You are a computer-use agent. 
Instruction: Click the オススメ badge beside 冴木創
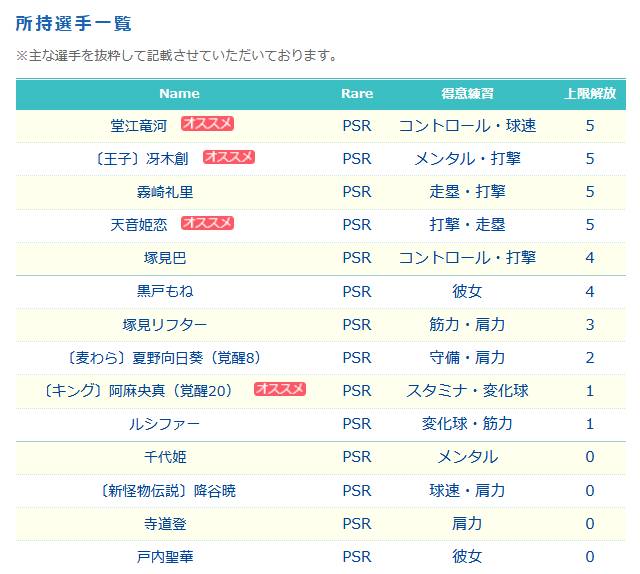[229, 157]
